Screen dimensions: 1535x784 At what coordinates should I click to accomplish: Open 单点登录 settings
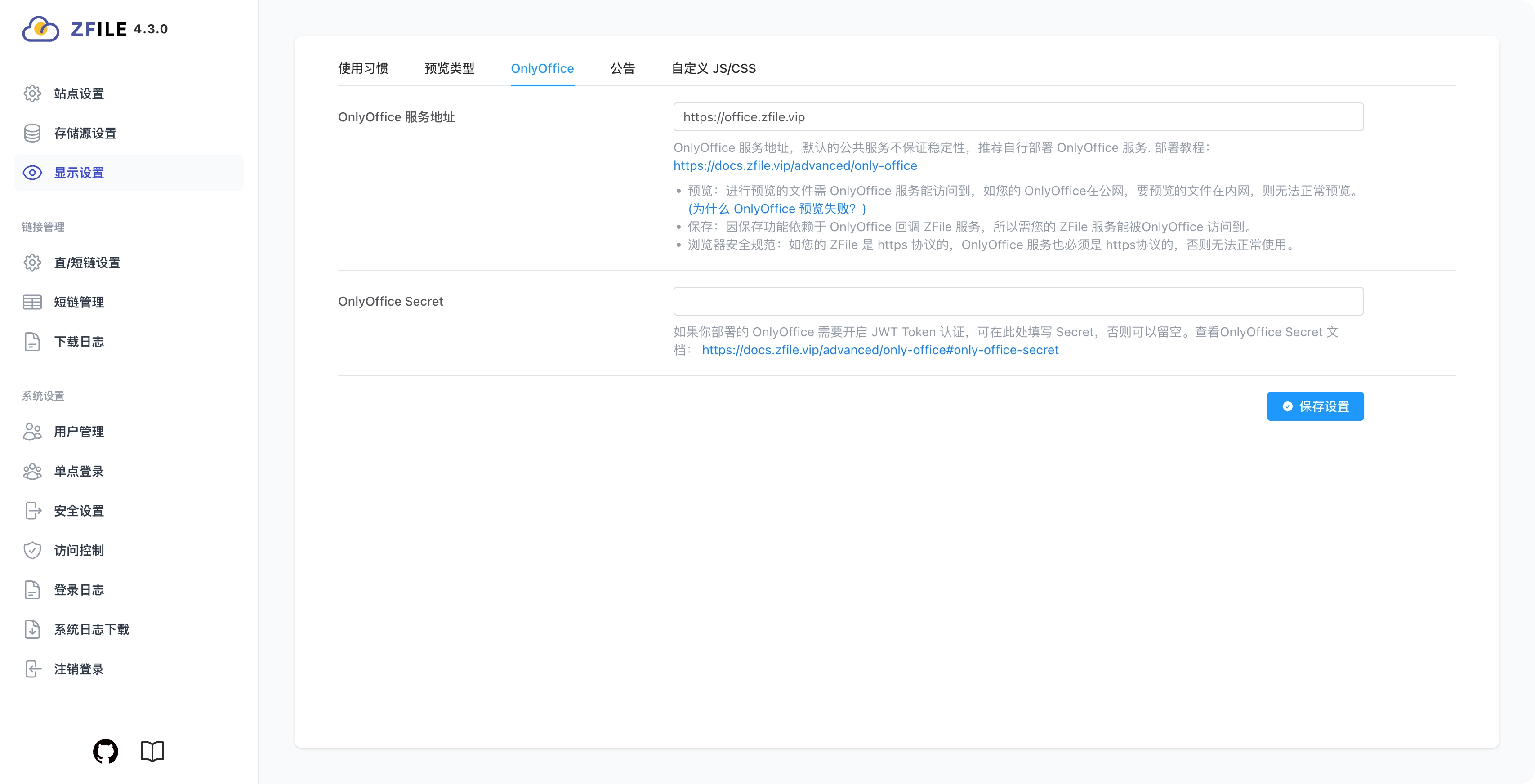(129, 471)
